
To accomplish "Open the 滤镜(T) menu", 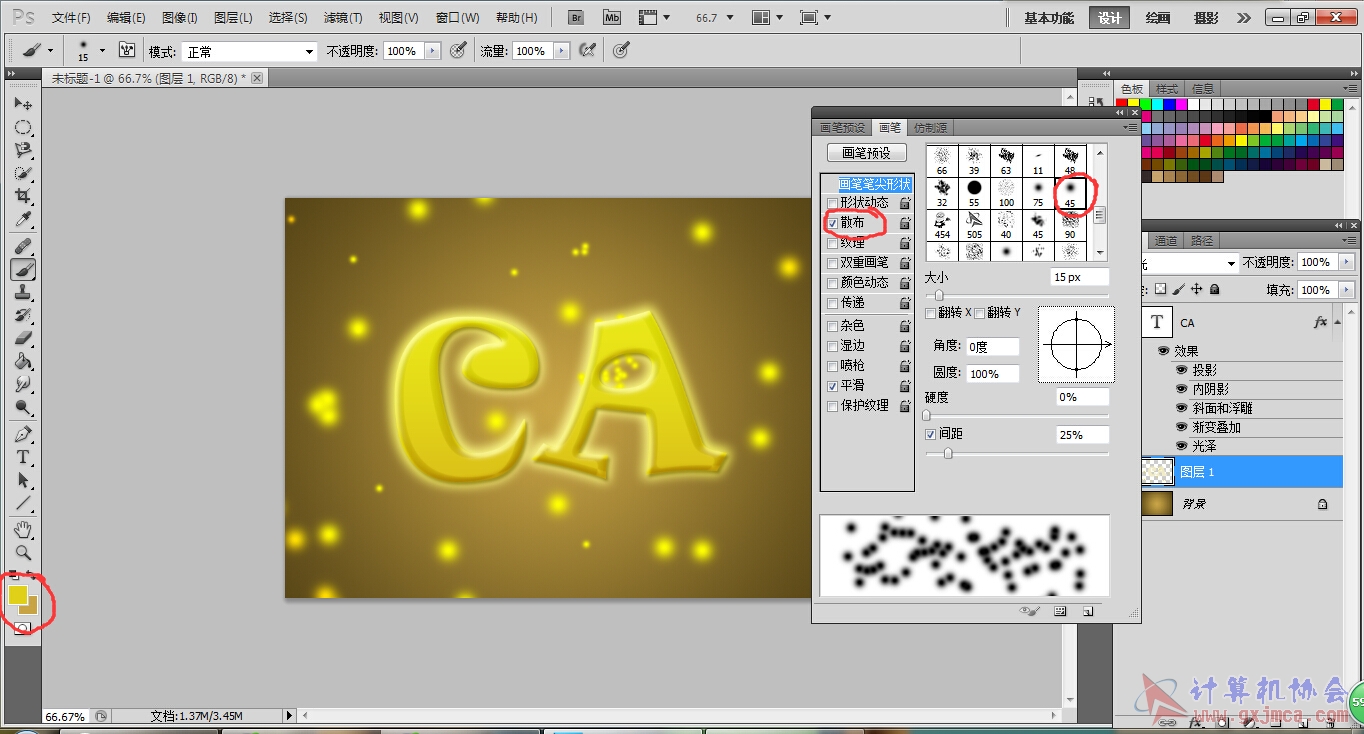I will [343, 18].
